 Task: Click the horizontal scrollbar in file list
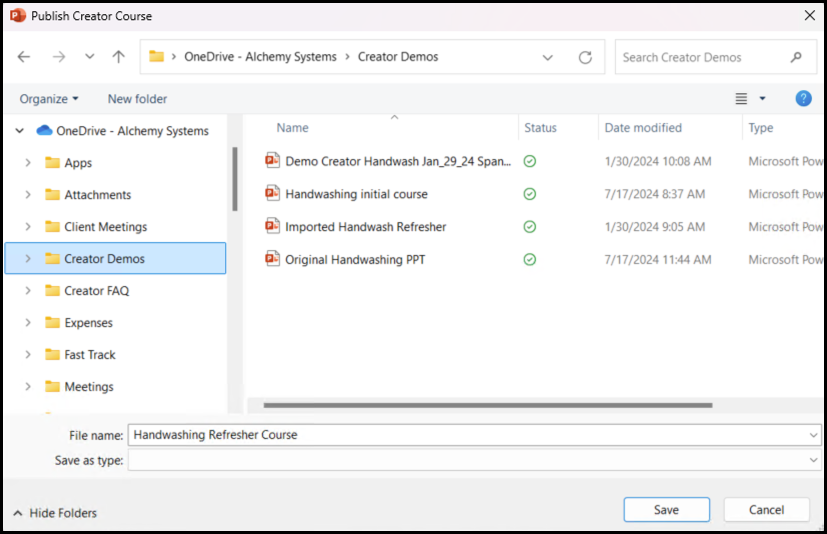click(488, 405)
